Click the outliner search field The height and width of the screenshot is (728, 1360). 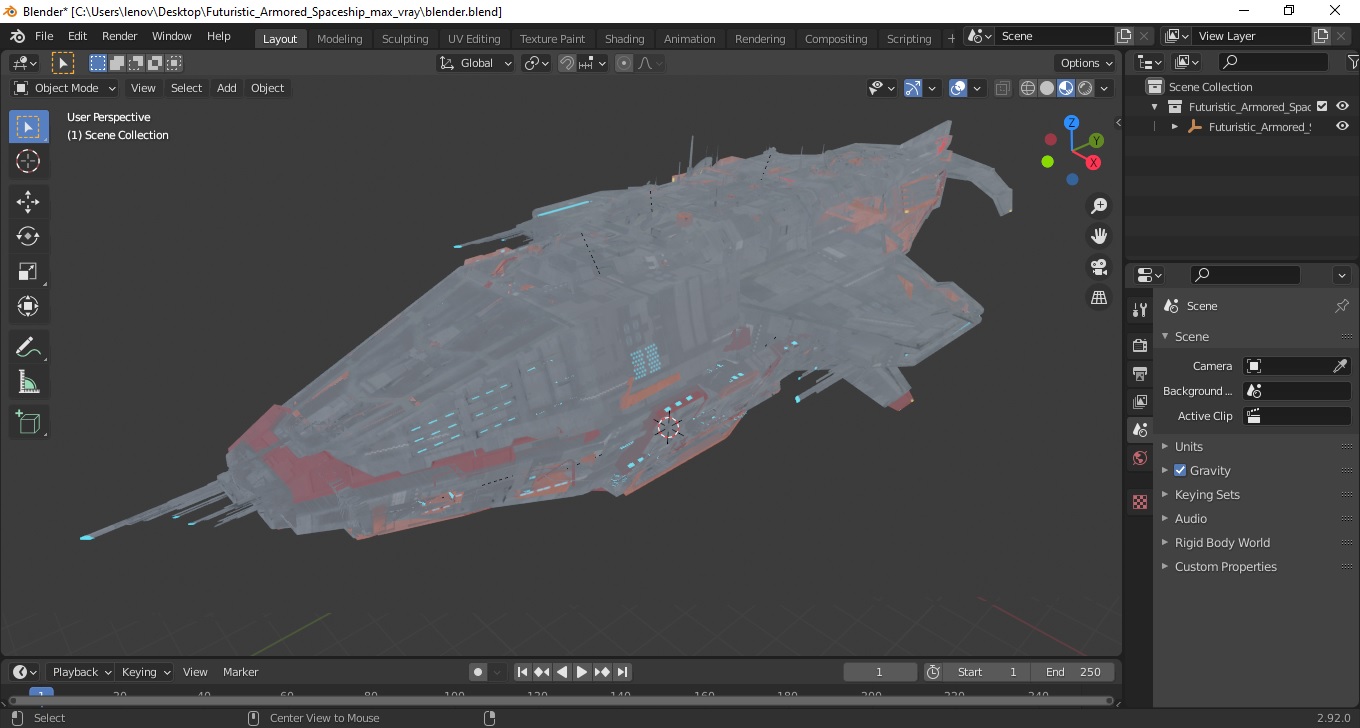point(1272,62)
